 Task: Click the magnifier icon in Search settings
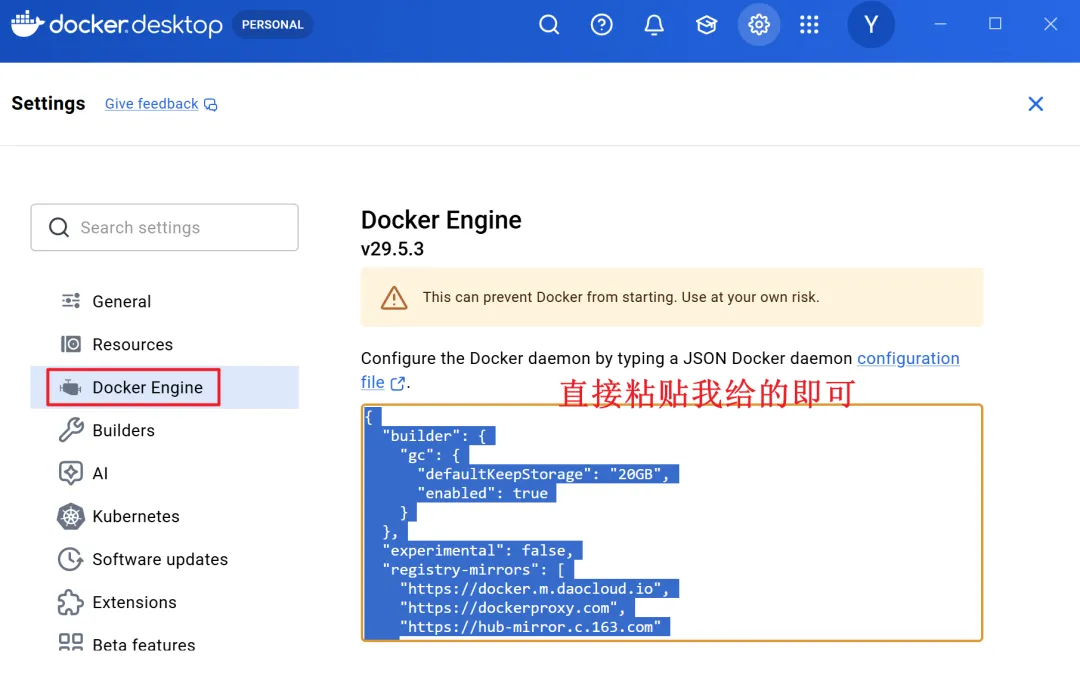coord(59,227)
